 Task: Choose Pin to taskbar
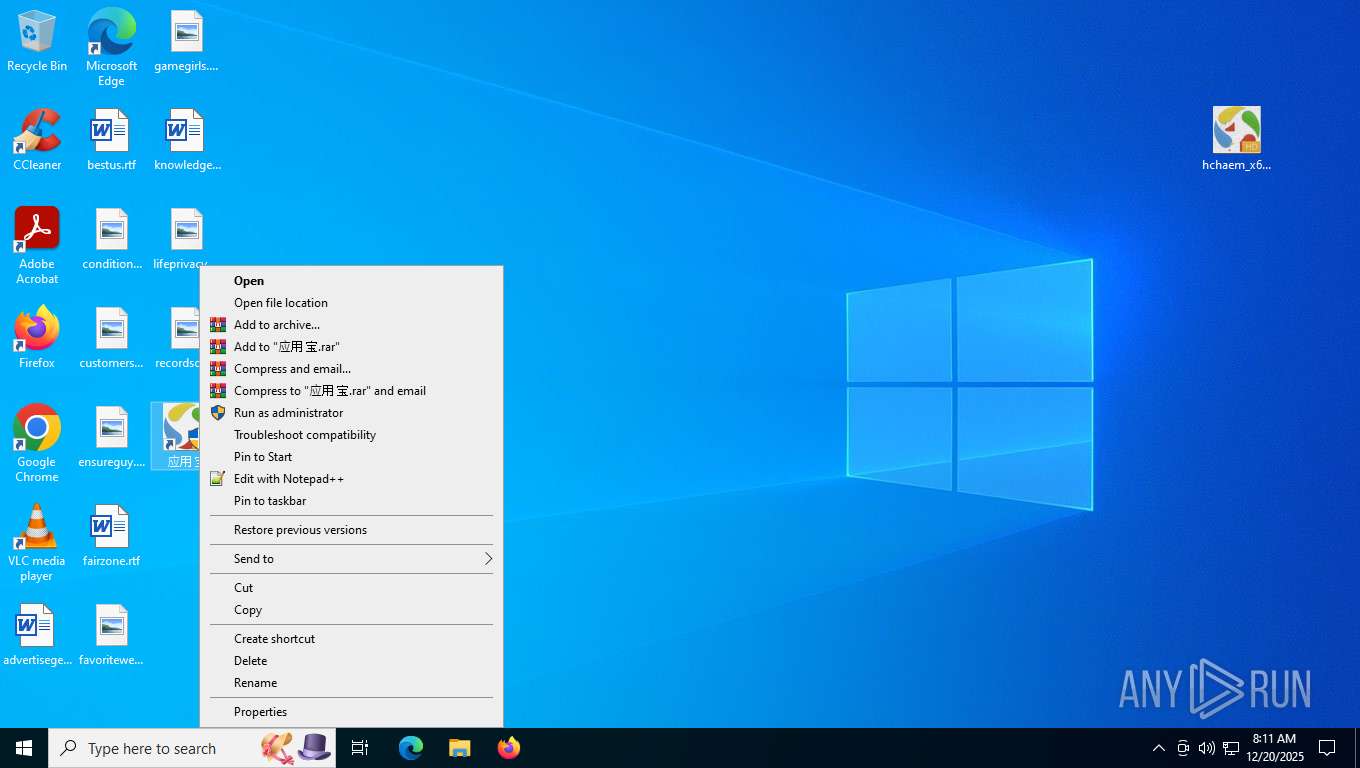pos(351,501)
